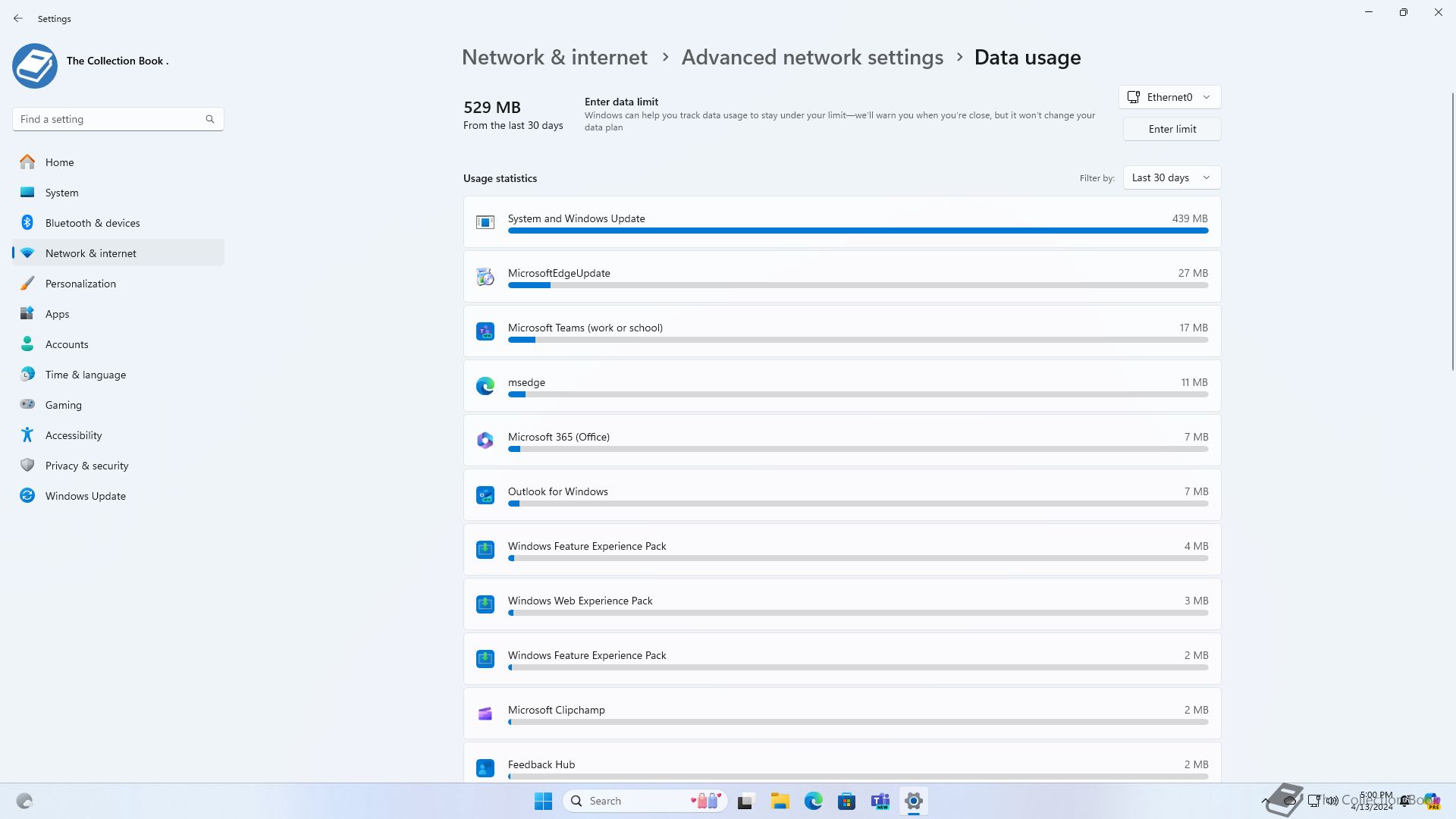Click The Collection Book profile avatar

[x=35, y=66]
